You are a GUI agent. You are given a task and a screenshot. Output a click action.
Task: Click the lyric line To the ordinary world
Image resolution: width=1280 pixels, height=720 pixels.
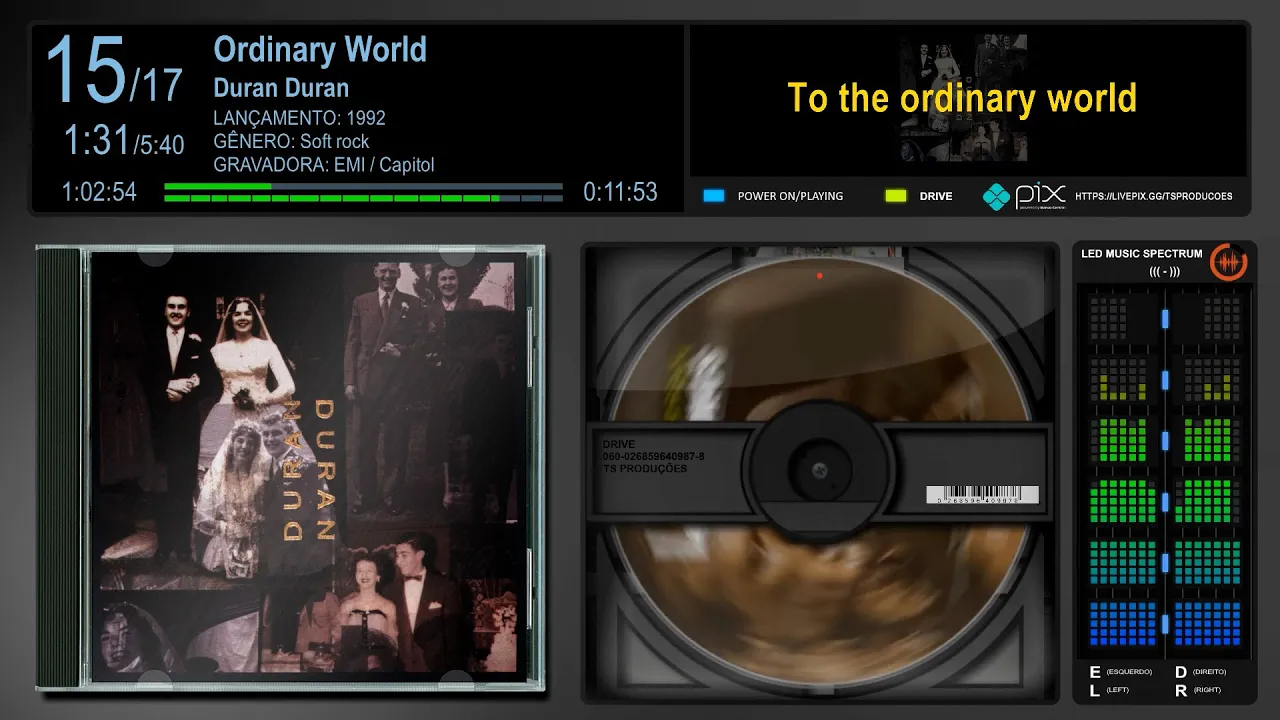pos(962,98)
